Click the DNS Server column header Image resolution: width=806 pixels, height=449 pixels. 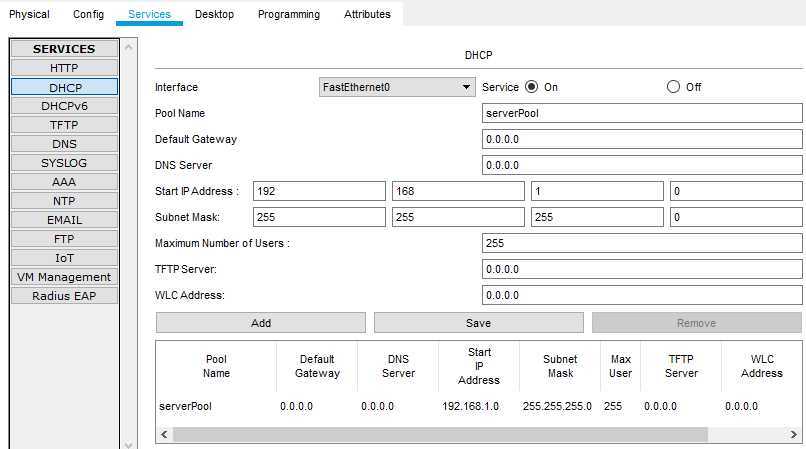click(398, 366)
